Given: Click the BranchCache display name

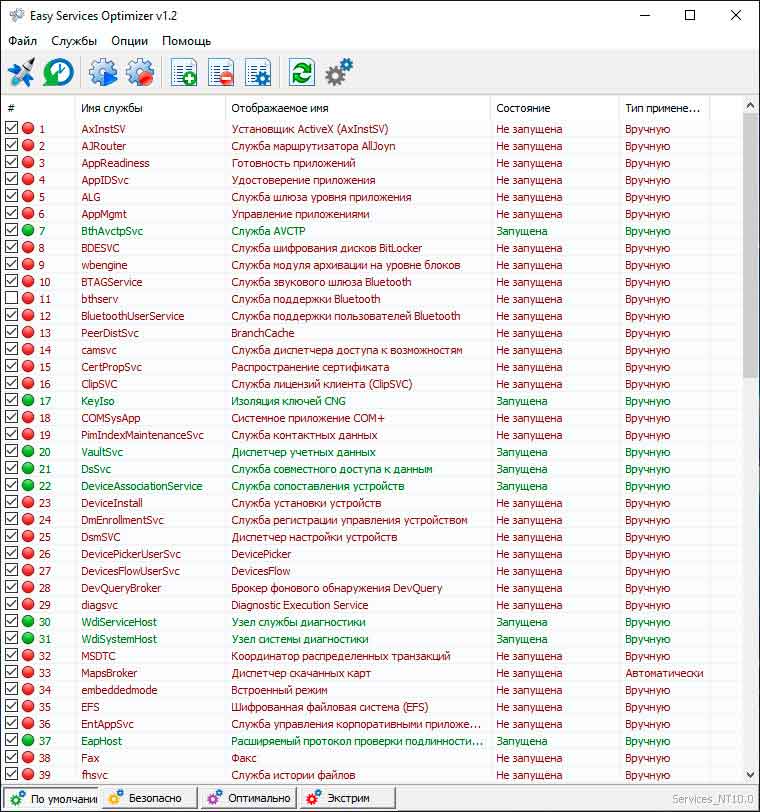Looking at the screenshot, I should (262, 333).
